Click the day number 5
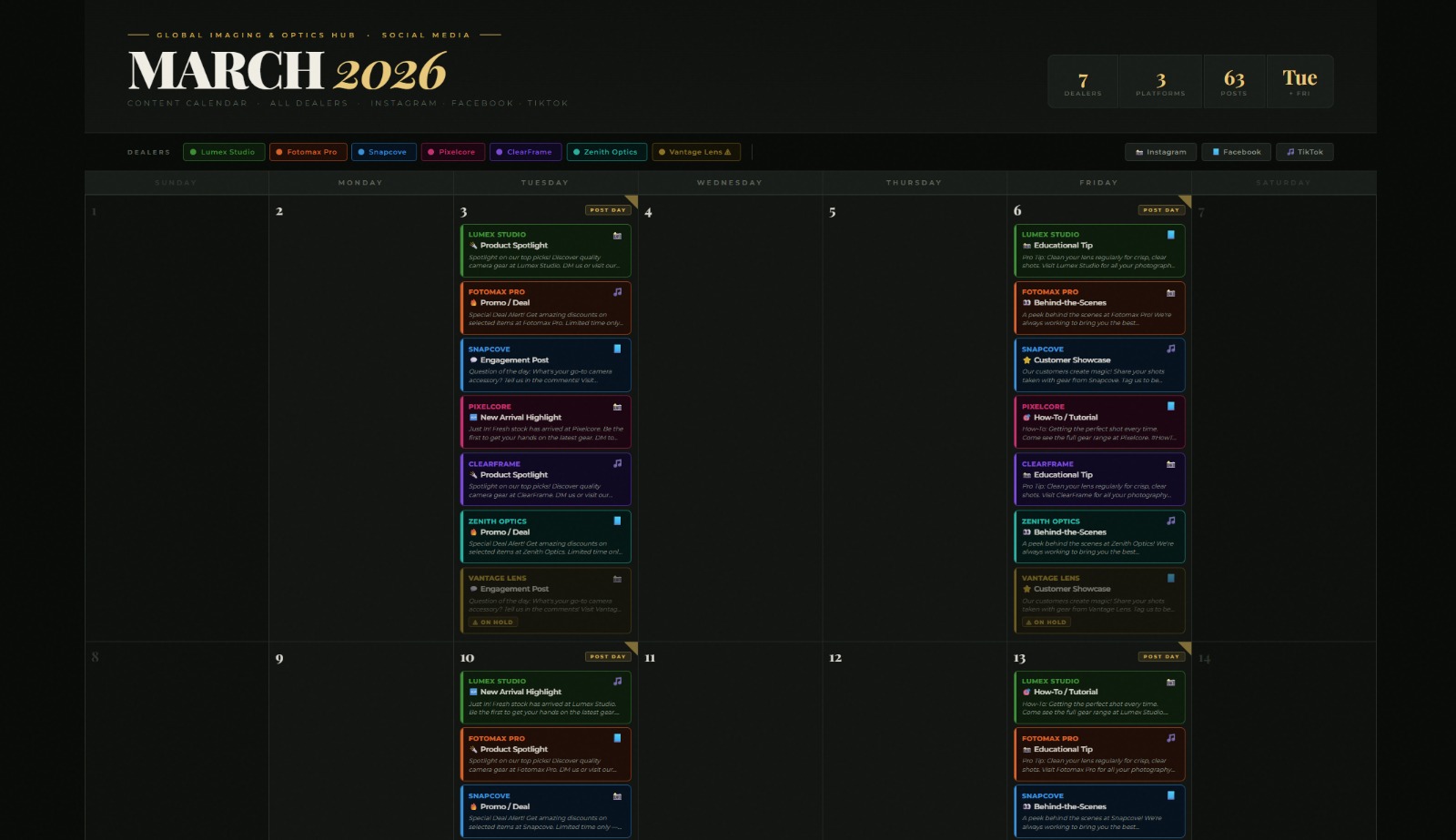This screenshot has height=840, width=1456. [x=833, y=212]
